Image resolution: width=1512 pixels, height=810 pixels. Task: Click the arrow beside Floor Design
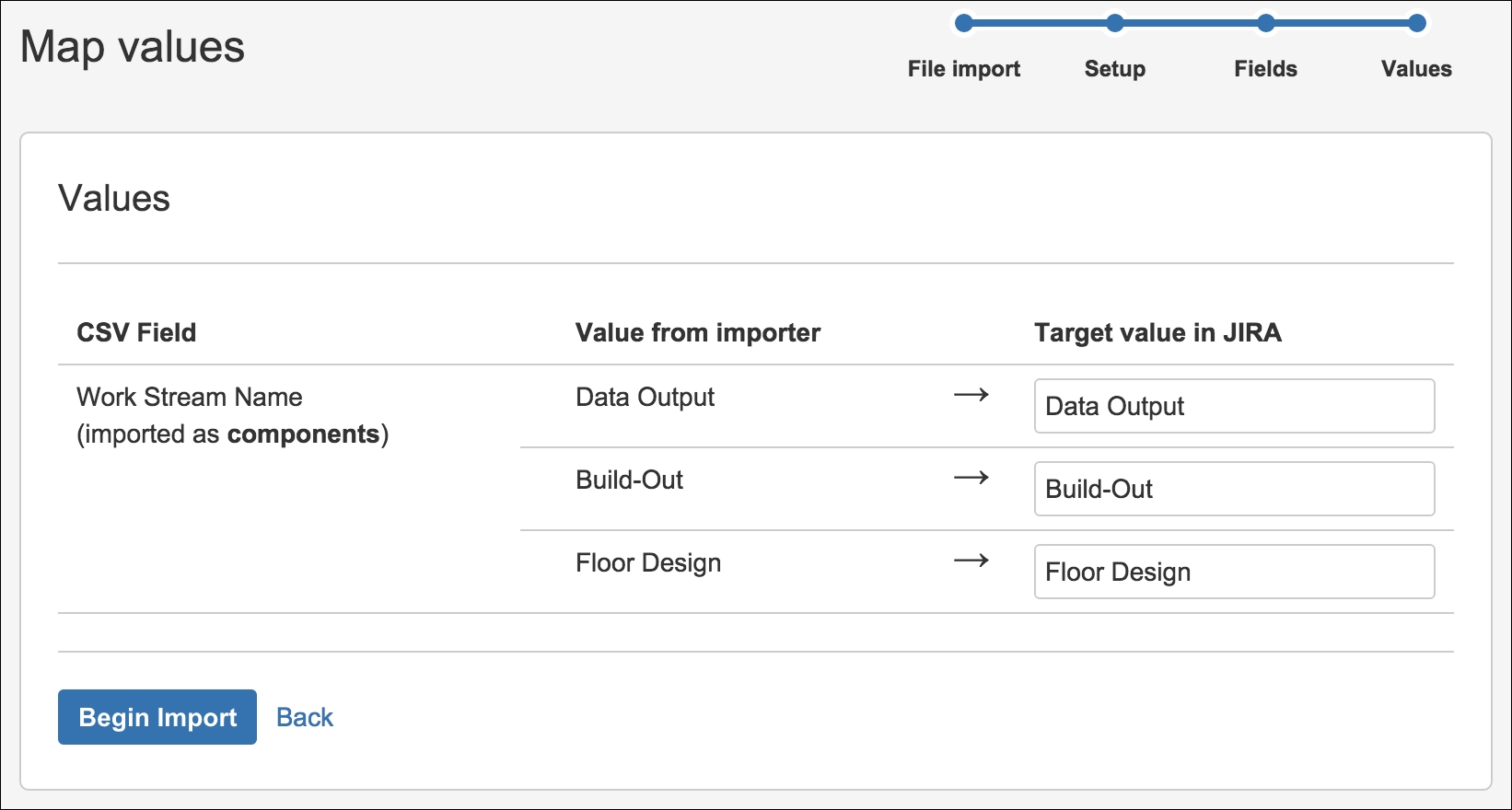[x=971, y=561]
